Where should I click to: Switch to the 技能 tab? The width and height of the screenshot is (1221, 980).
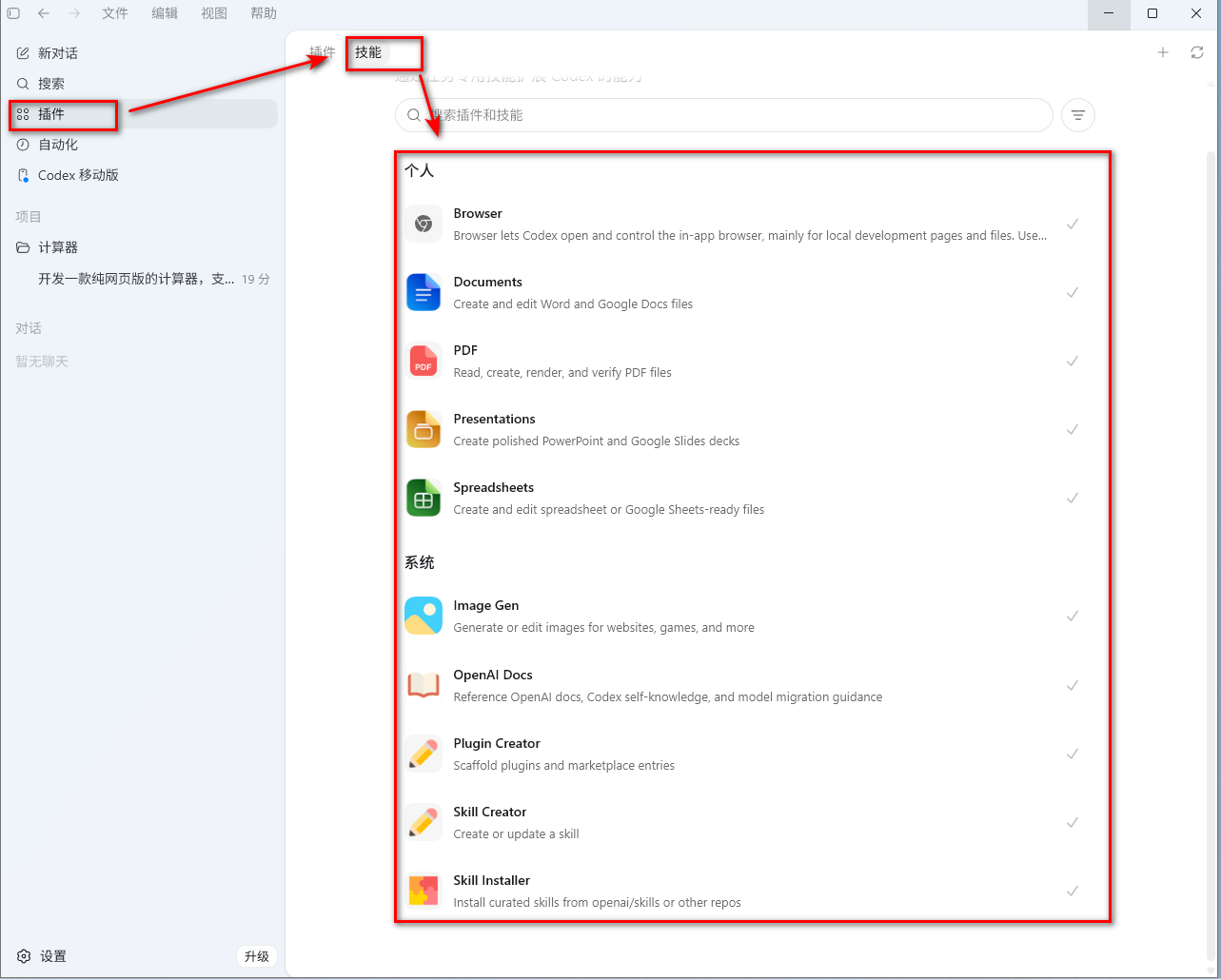368,52
